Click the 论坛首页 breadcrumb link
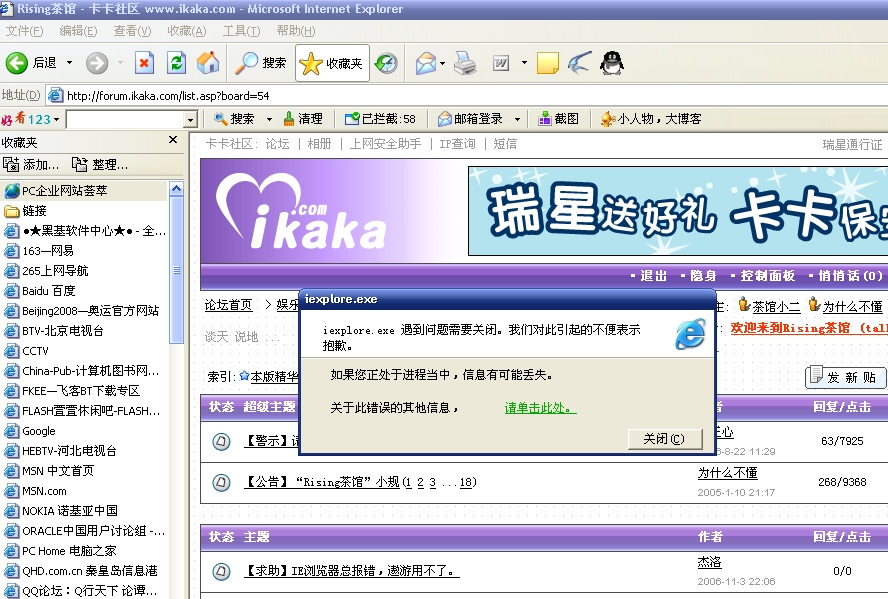This screenshot has width=888, height=599. pyautogui.click(x=228, y=305)
